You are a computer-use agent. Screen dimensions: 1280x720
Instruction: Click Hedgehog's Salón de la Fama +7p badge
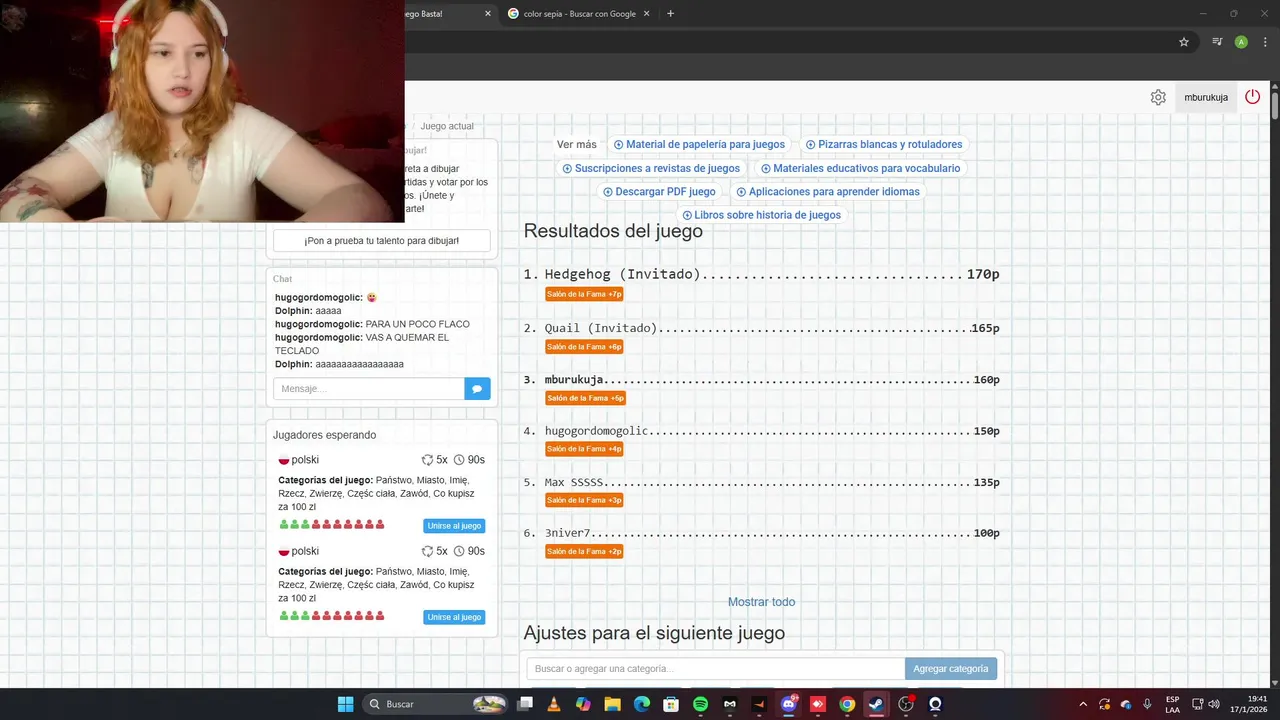[x=584, y=294]
